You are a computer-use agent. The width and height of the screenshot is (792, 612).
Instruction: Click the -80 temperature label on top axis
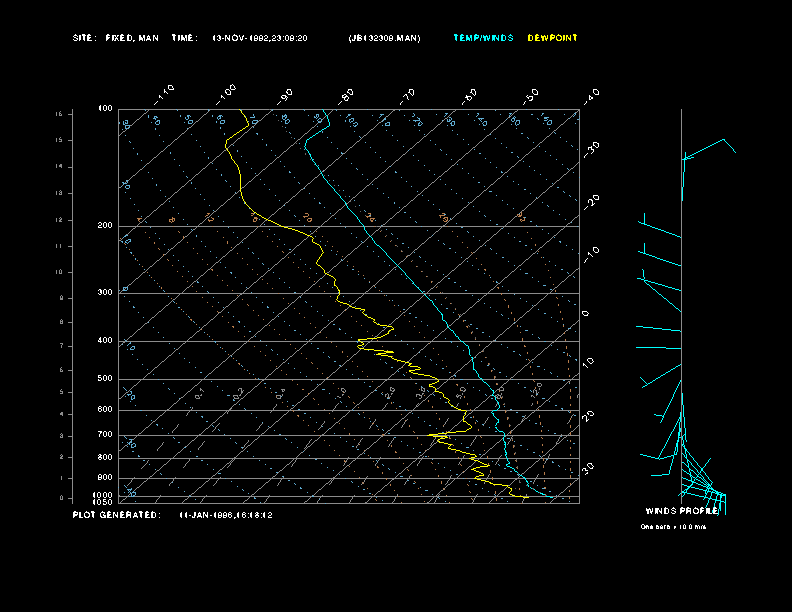point(346,96)
